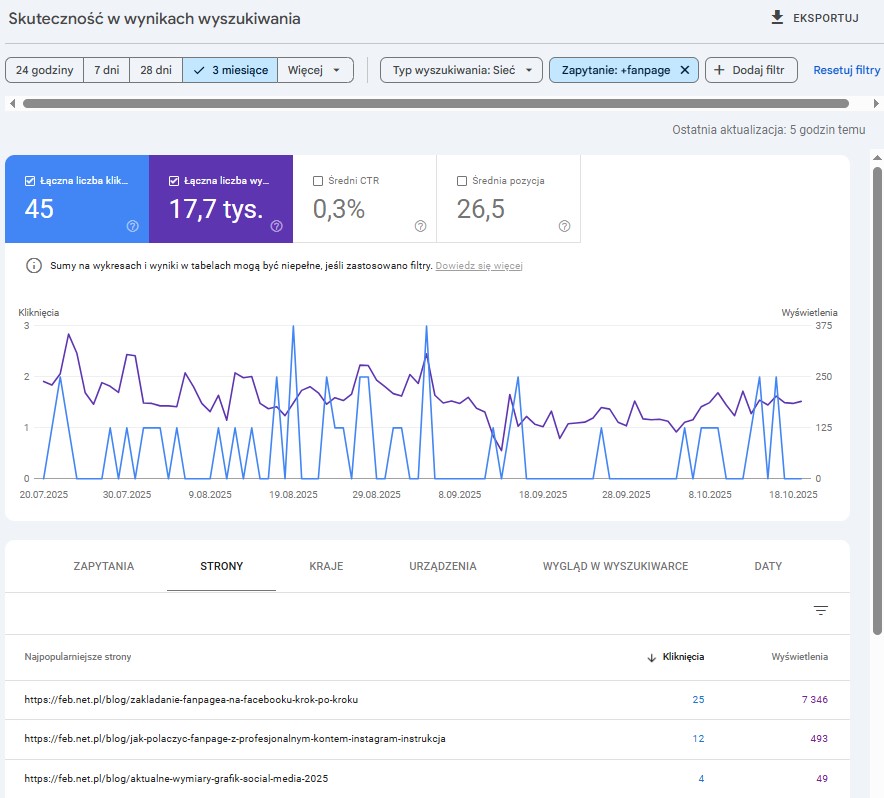The image size is (884, 798).
Task: Remove the +fanpage query filter chip
Action: click(684, 70)
